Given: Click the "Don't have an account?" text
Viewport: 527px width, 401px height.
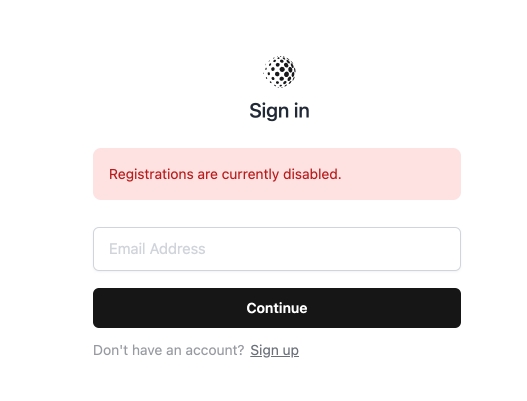Looking at the screenshot, I should click(x=168, y=350).
